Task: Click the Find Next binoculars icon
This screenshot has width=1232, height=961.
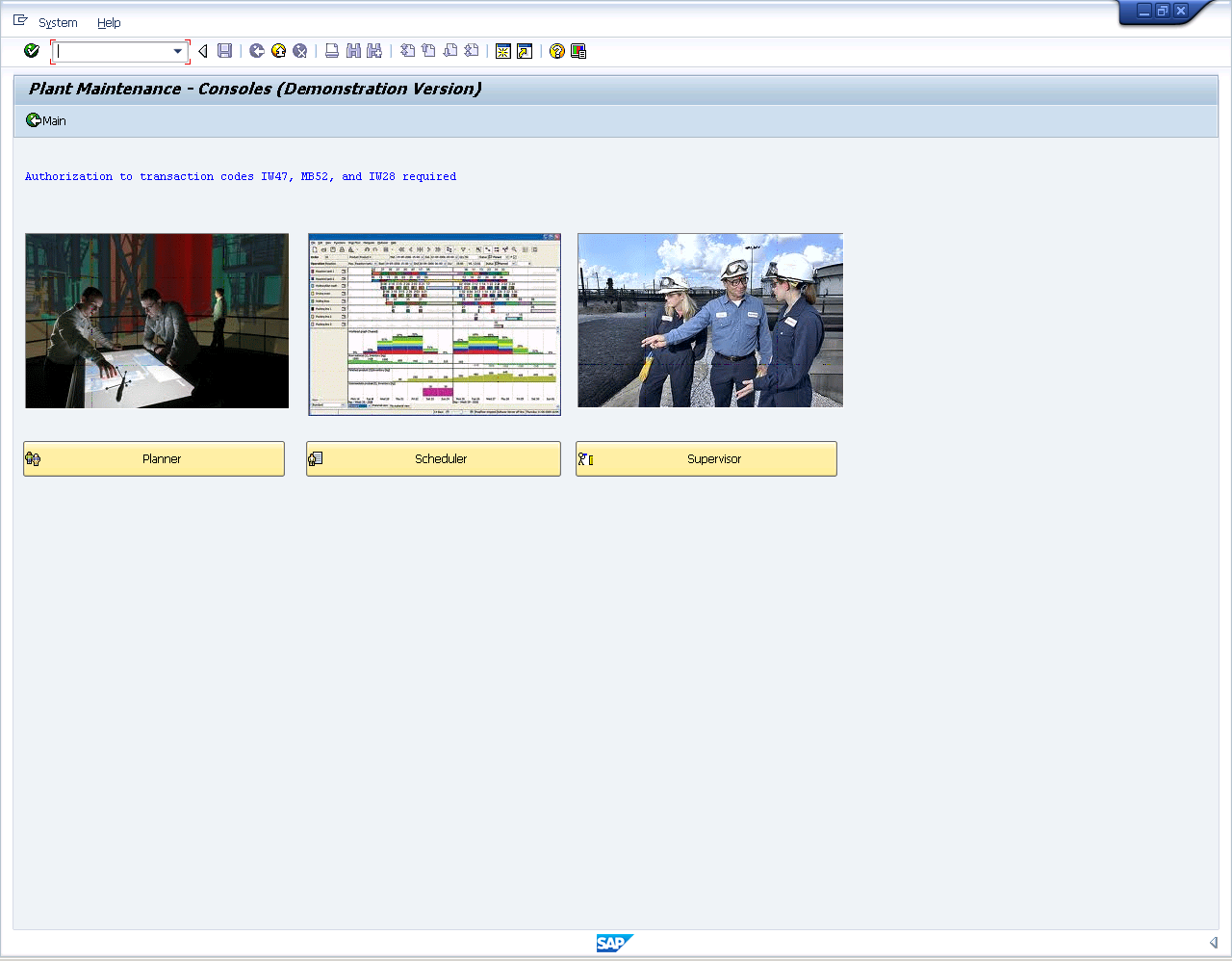Action: [x=374, y=51]
